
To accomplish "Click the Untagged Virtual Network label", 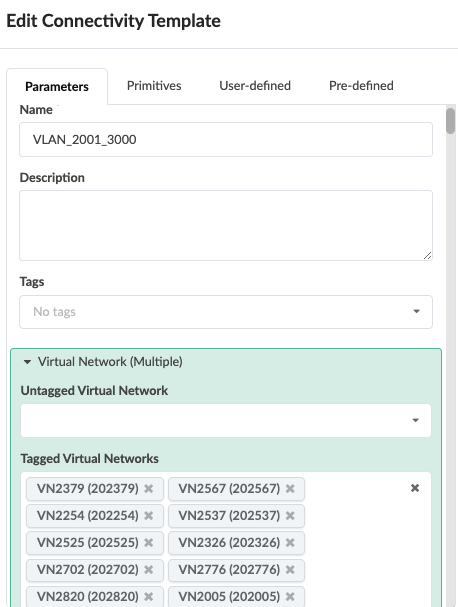I will pyautogui.click(x=94, y=391).
